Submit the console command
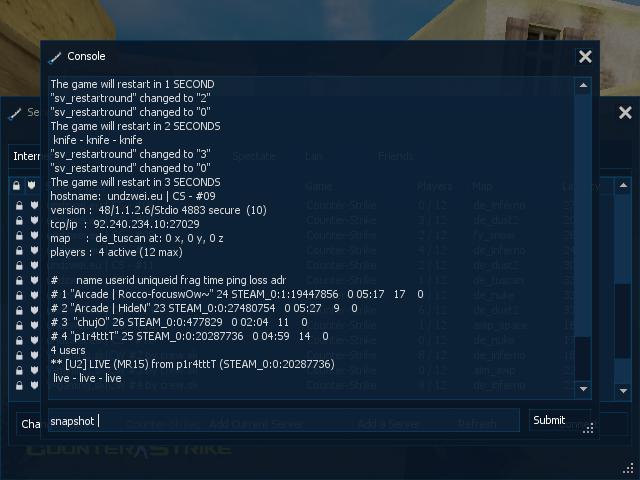Image resolution: width=640 pixels, height=480 pixels. click(560, 420)
